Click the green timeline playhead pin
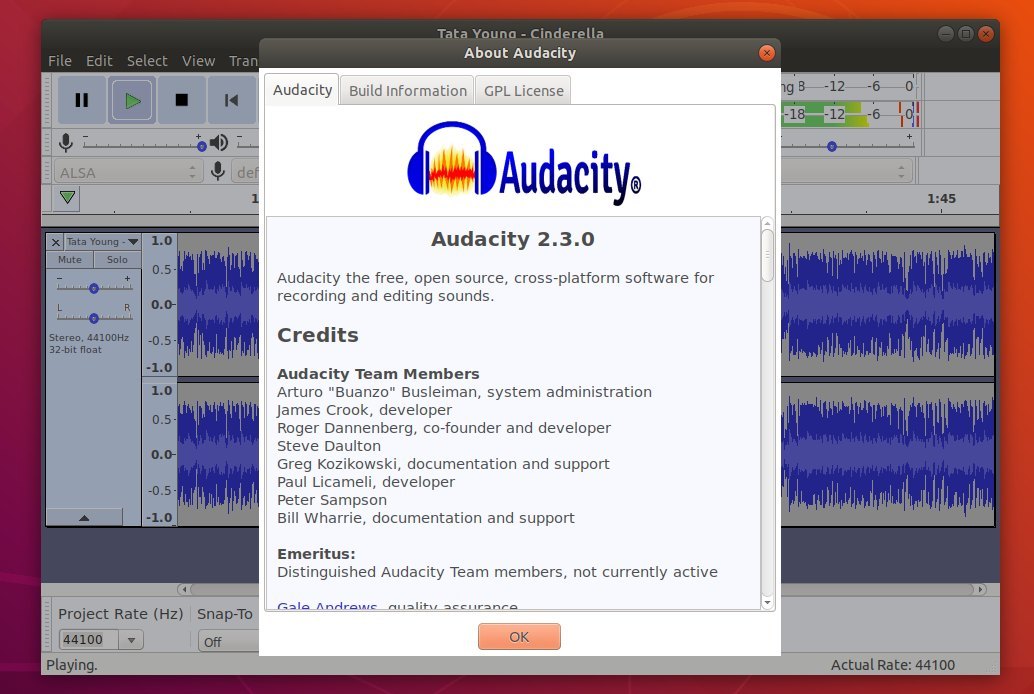This screenshot has height=694, width=1034. 67,197
